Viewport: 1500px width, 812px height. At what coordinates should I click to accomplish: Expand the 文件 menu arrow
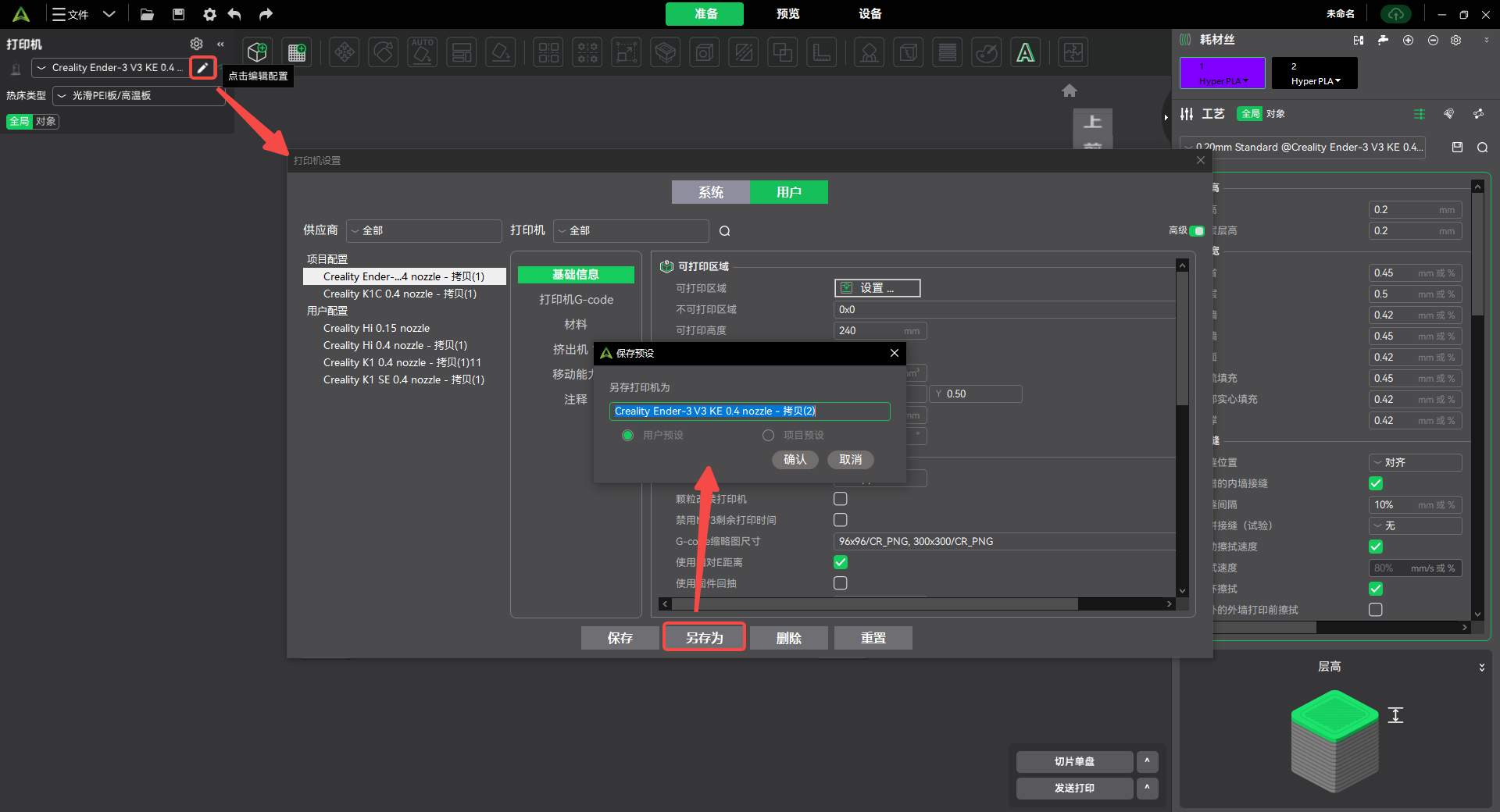point(109,14)
